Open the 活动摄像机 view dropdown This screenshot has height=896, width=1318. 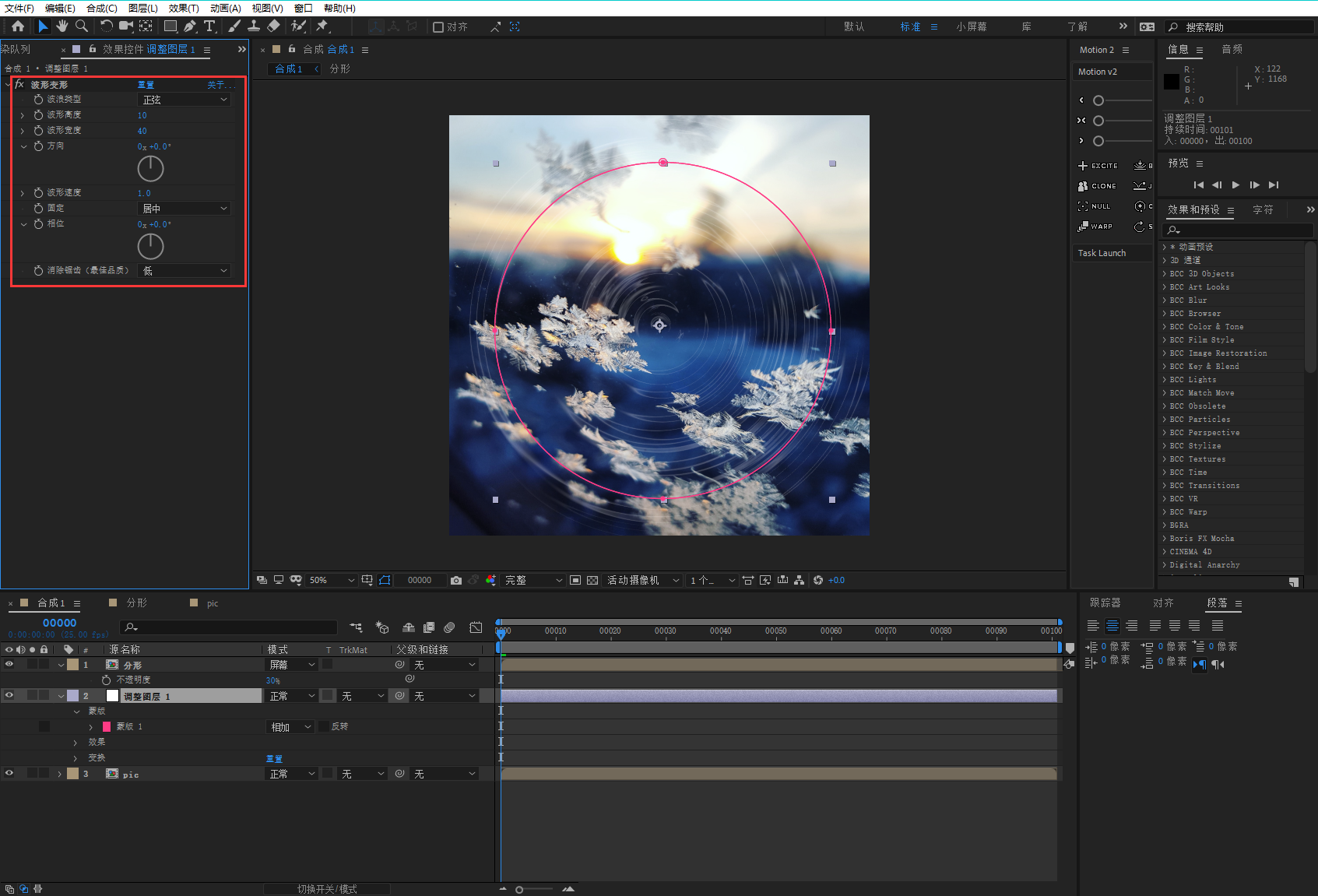pyautogui.click(x=643, y=580)
